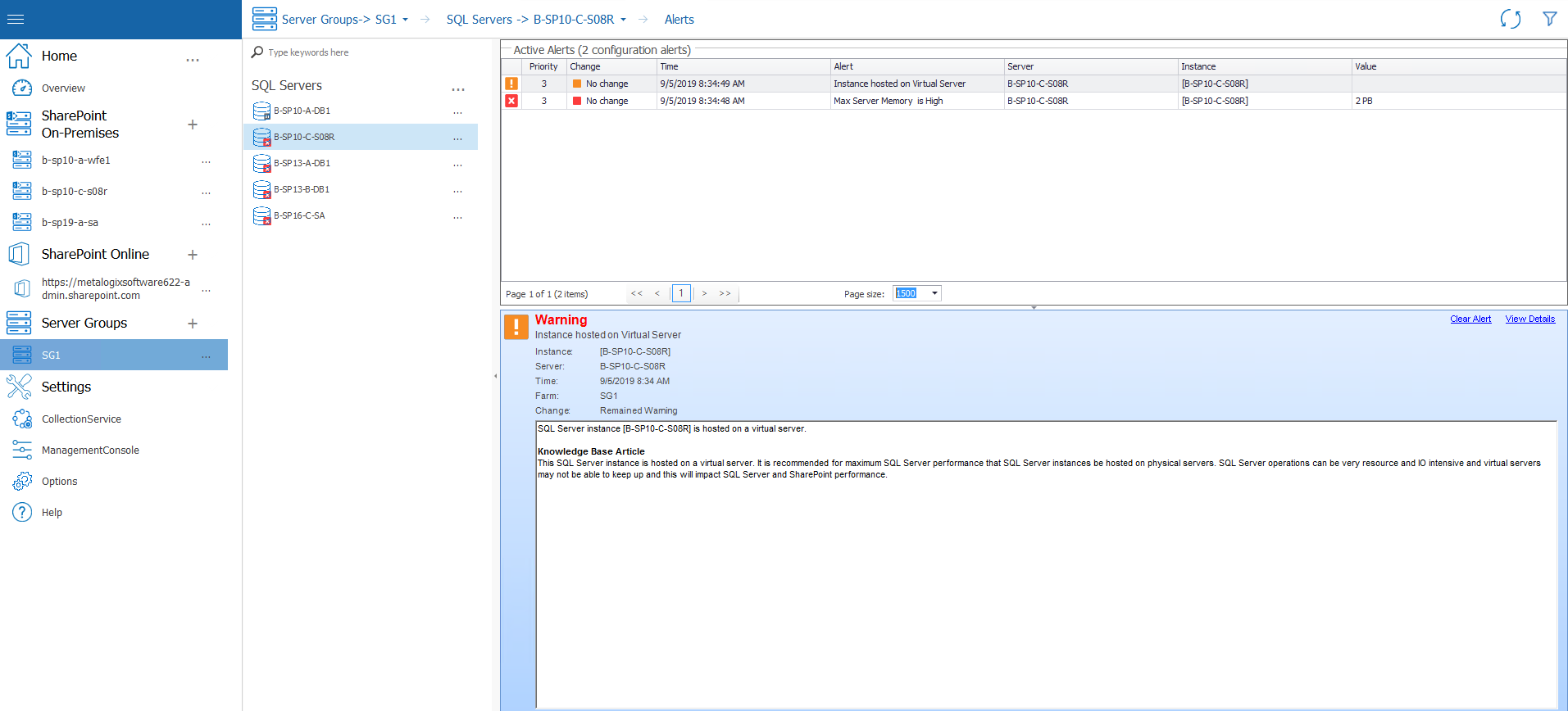
Task: Select page 1 button
Action: pos(681,293)
